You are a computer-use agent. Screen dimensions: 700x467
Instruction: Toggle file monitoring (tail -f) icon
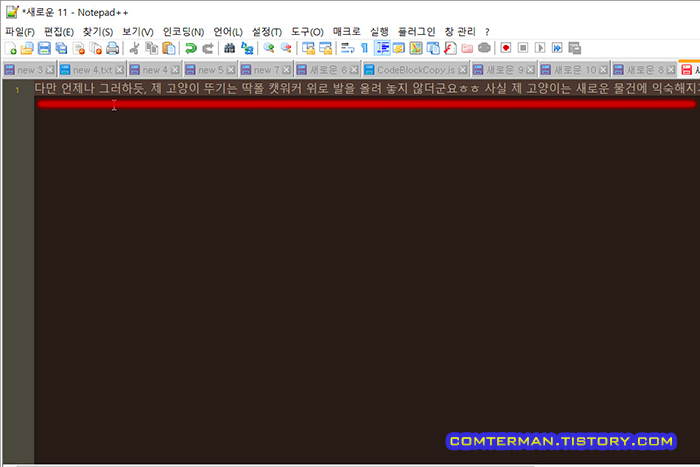tap(484, 48)
